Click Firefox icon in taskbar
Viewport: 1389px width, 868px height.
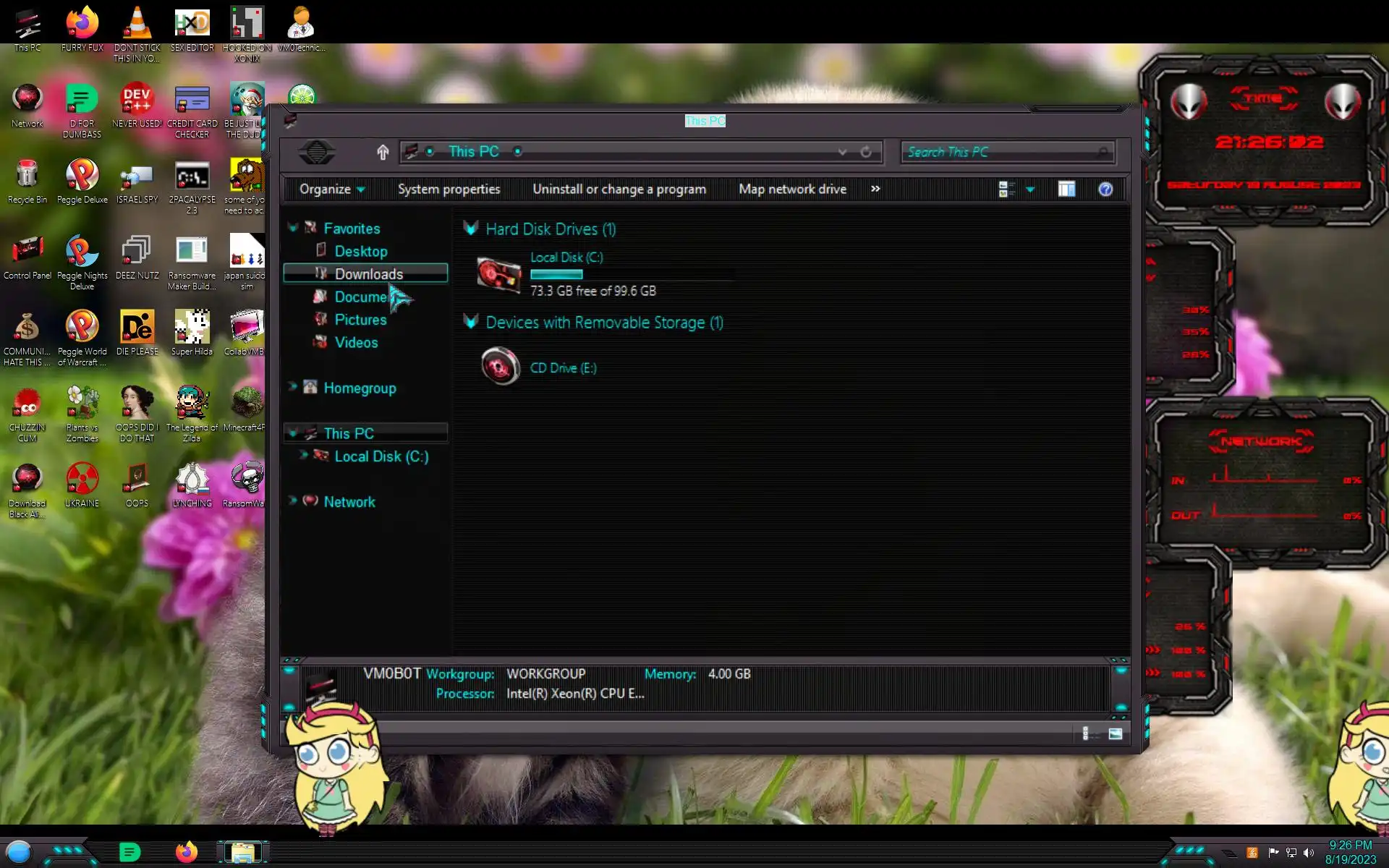[187, 852]
